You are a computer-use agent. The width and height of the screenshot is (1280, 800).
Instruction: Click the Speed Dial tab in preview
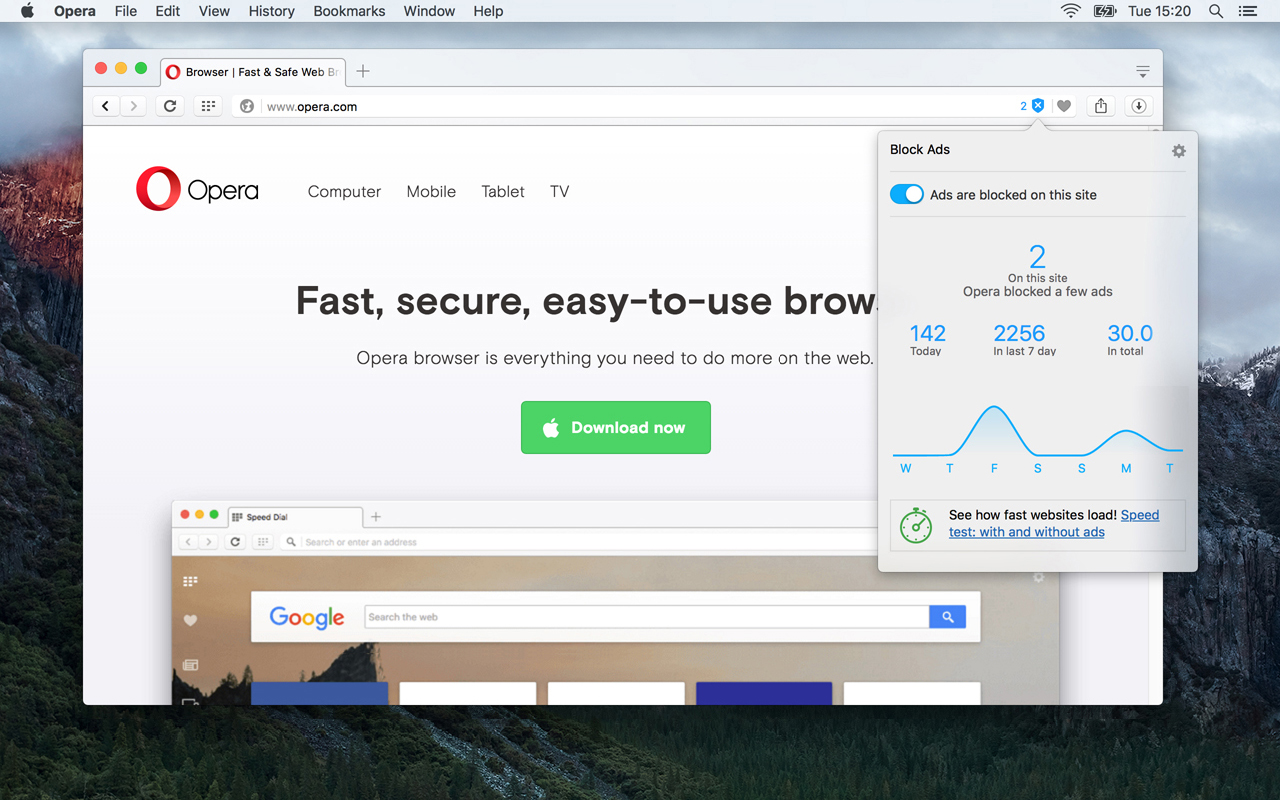pyautogui.click(x=294, y=517)
